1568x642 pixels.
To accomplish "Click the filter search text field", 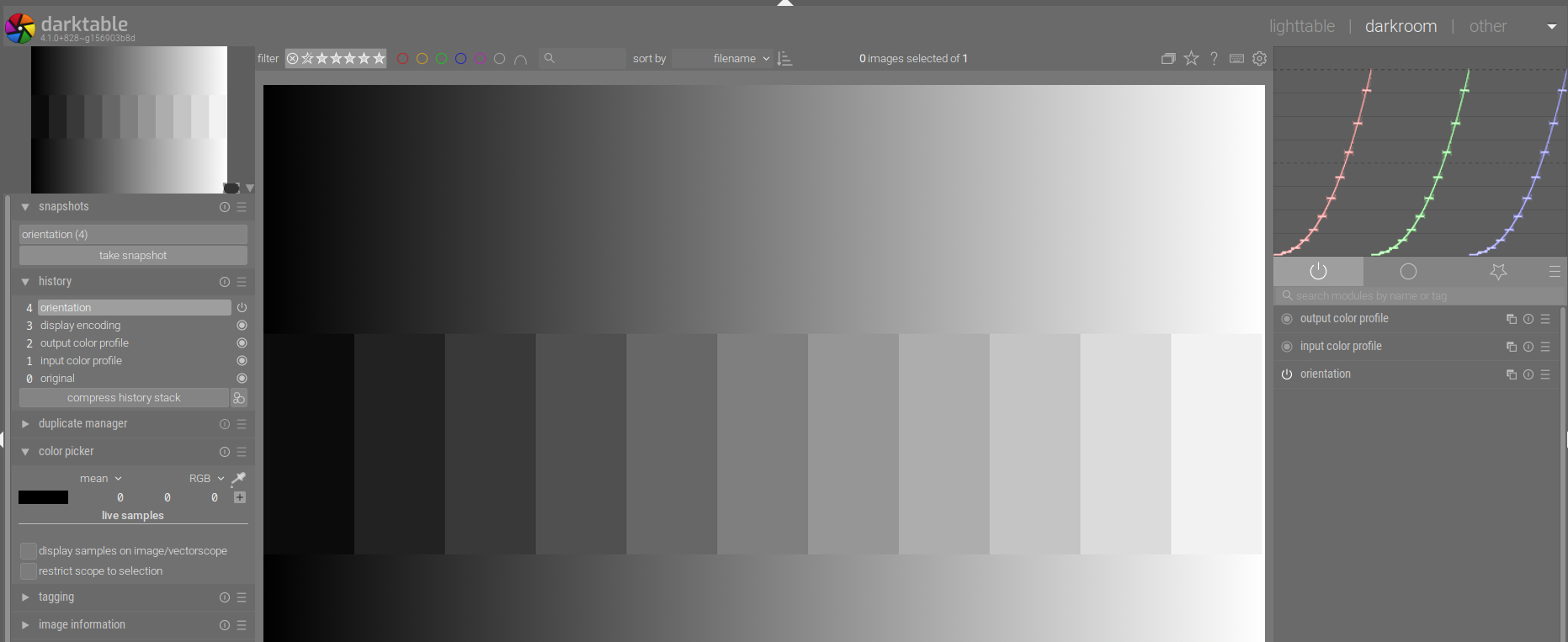I will (582, 58).
